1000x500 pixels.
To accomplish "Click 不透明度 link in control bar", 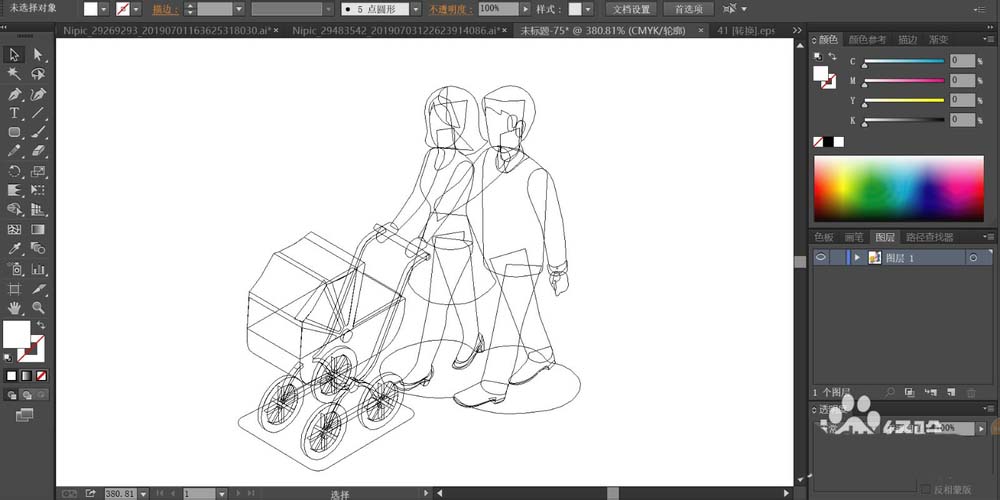I will click(450, 10).
